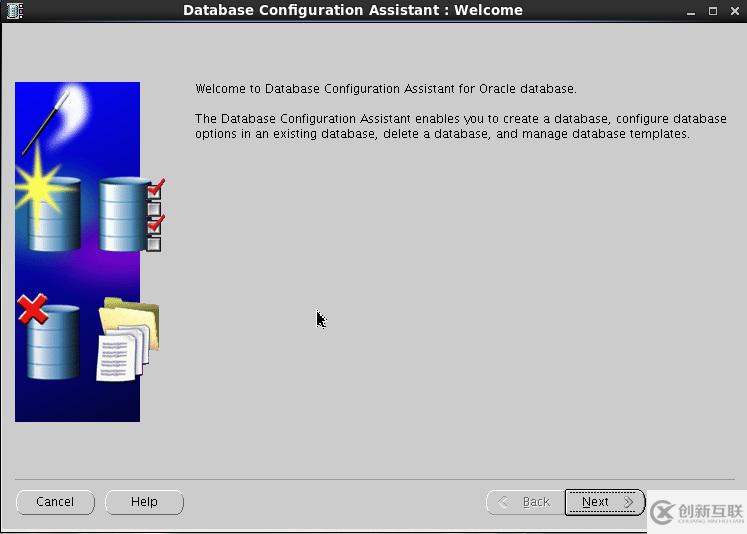Click the watermark logo in bottom-right corner

[697, 512]
